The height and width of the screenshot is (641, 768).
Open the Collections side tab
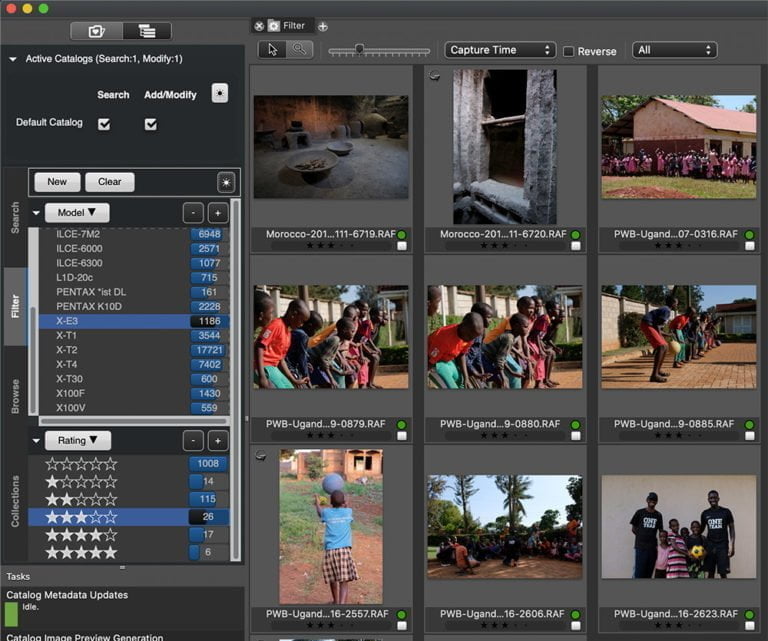(x=15, y=500)
